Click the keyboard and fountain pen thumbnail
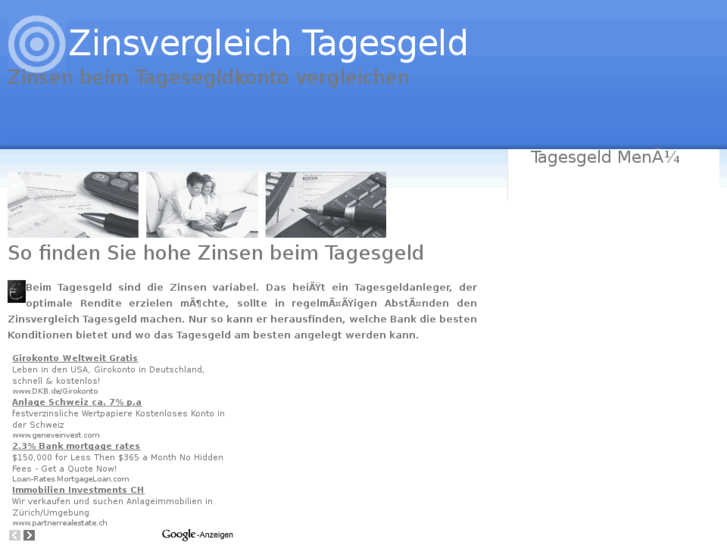The height and width of the screenshot is (545, 727). 325,205
